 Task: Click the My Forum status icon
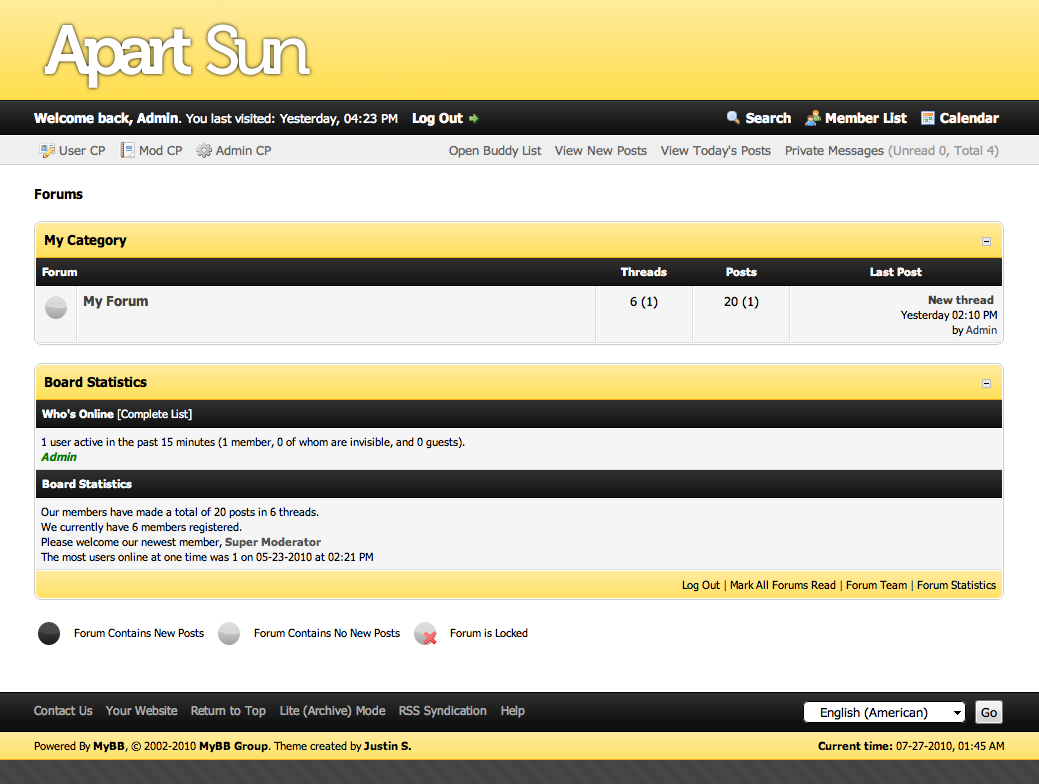(x=56, y=308)
